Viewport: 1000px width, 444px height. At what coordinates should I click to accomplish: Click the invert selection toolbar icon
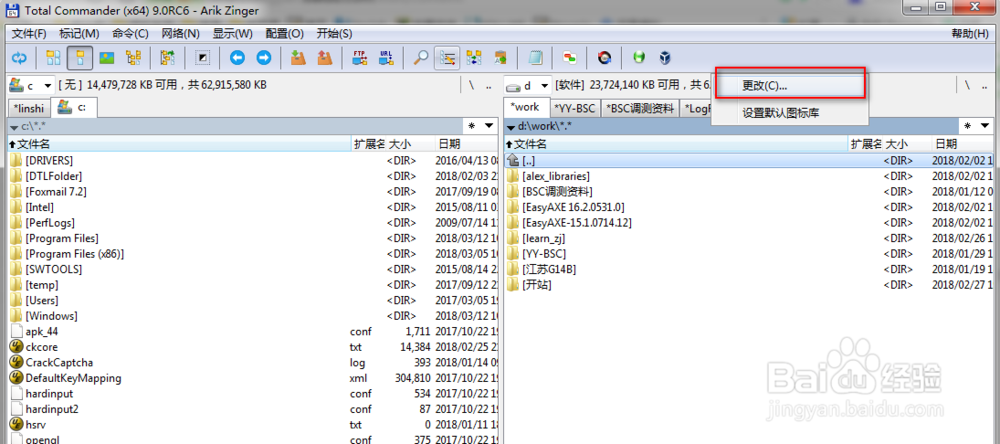168,59
